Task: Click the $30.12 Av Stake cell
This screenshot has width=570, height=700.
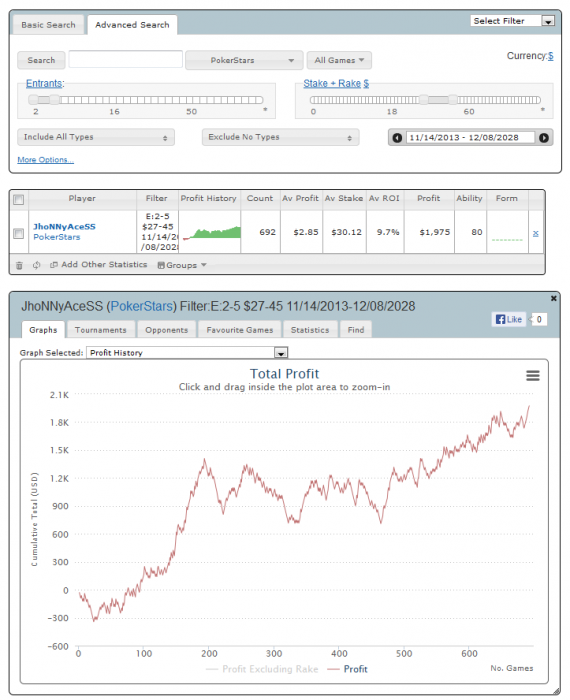Action: 346,232
